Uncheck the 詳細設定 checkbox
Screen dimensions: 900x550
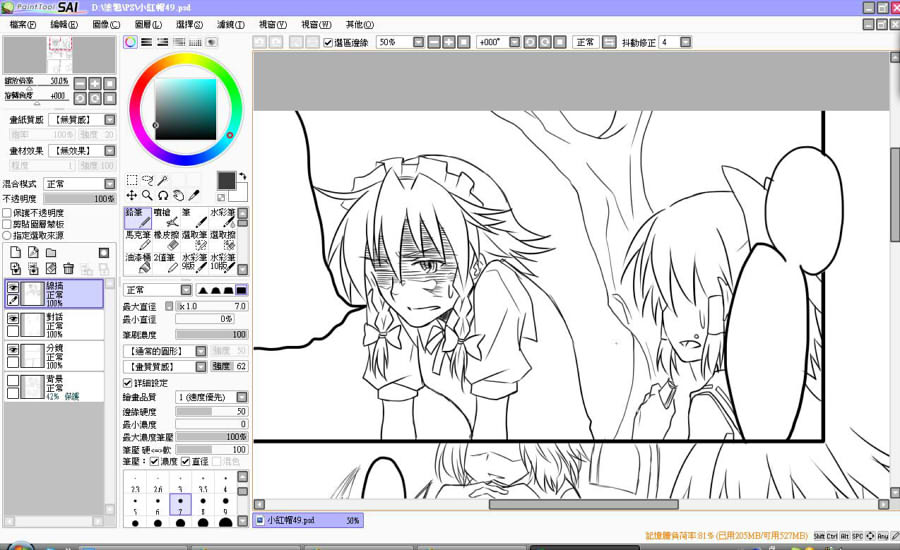127,383
